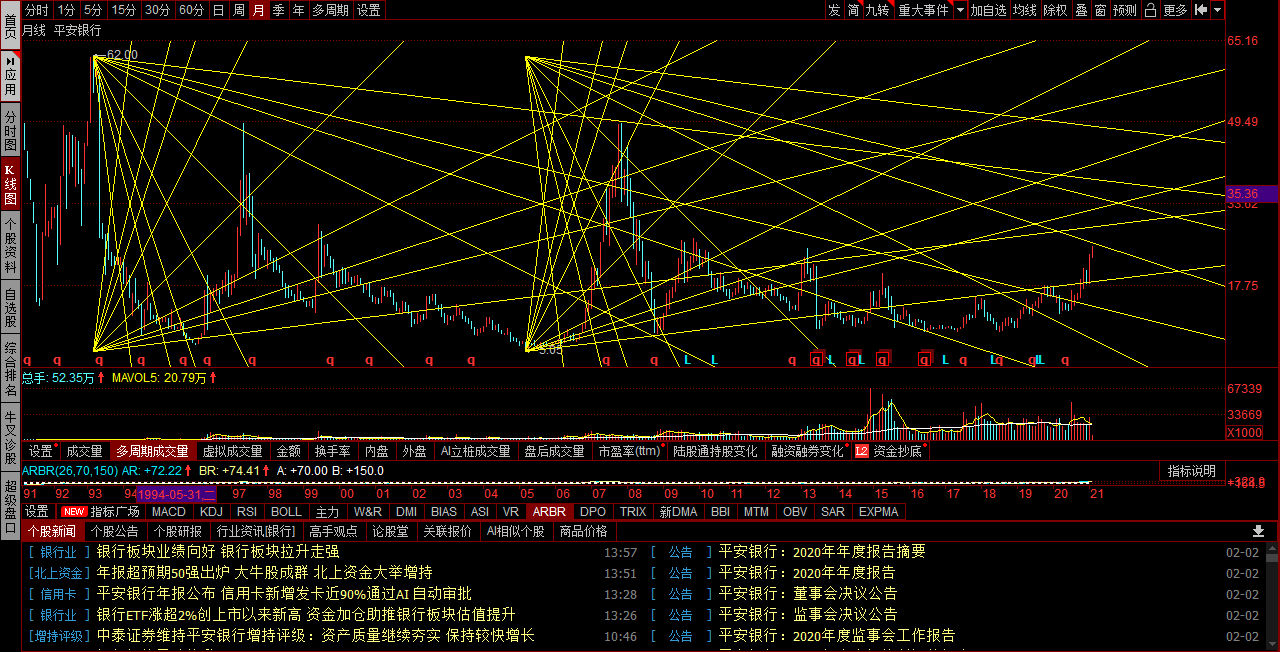Switch to 日 daily period
Image resolution: width=1280 pixels, height=652 pixels.
coord(218,10)
